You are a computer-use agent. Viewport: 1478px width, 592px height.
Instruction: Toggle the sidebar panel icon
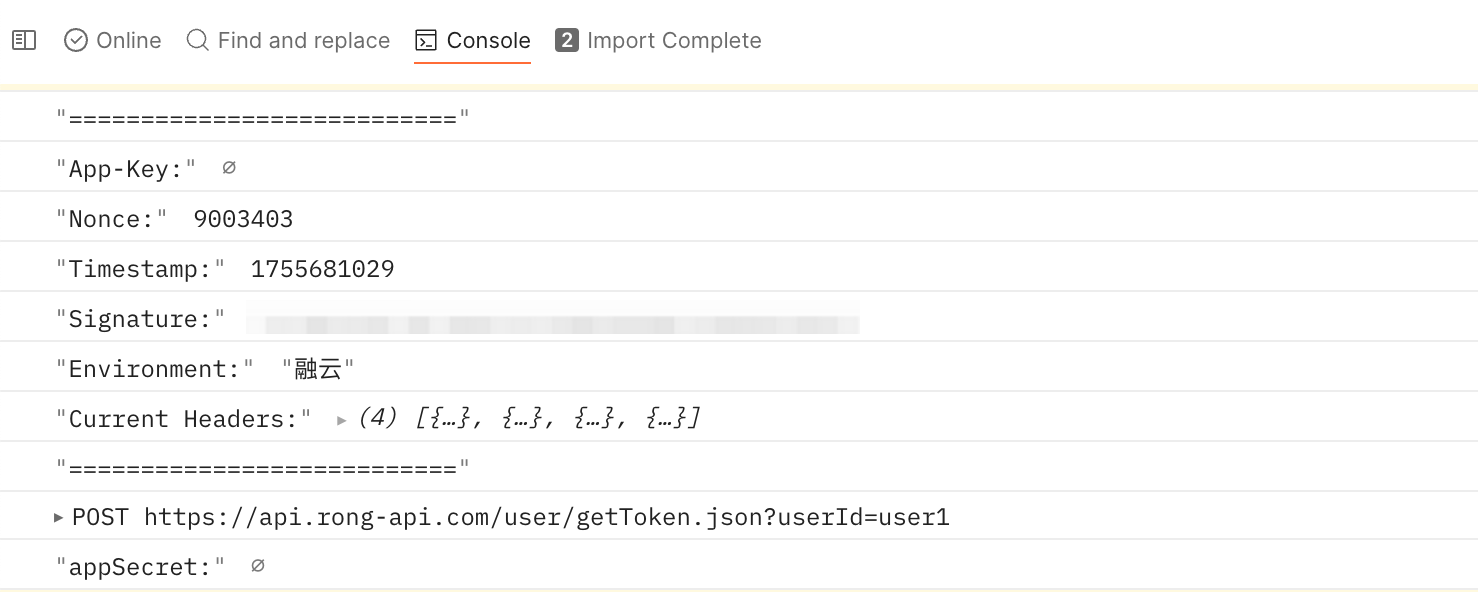coord(24,40)
